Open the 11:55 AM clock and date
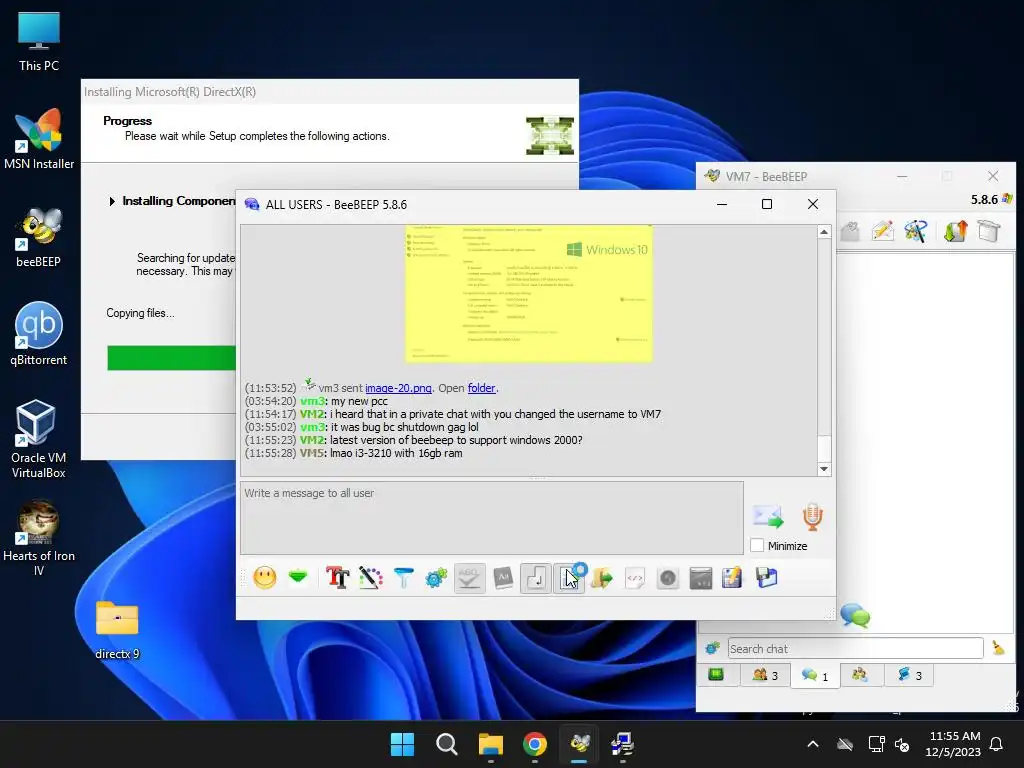This screenshot has width=1024, height=768. tap(953, 744)
